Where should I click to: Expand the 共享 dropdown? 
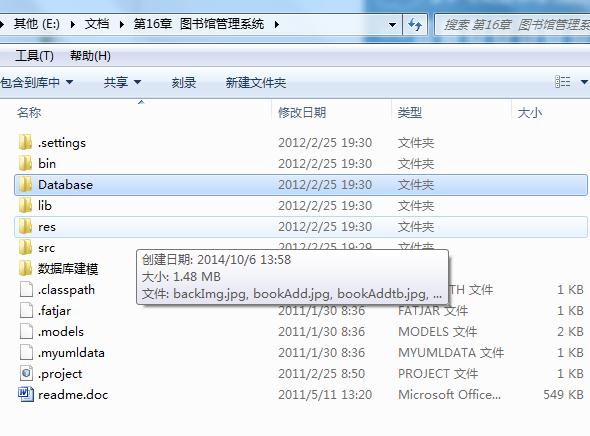[137, 82]
